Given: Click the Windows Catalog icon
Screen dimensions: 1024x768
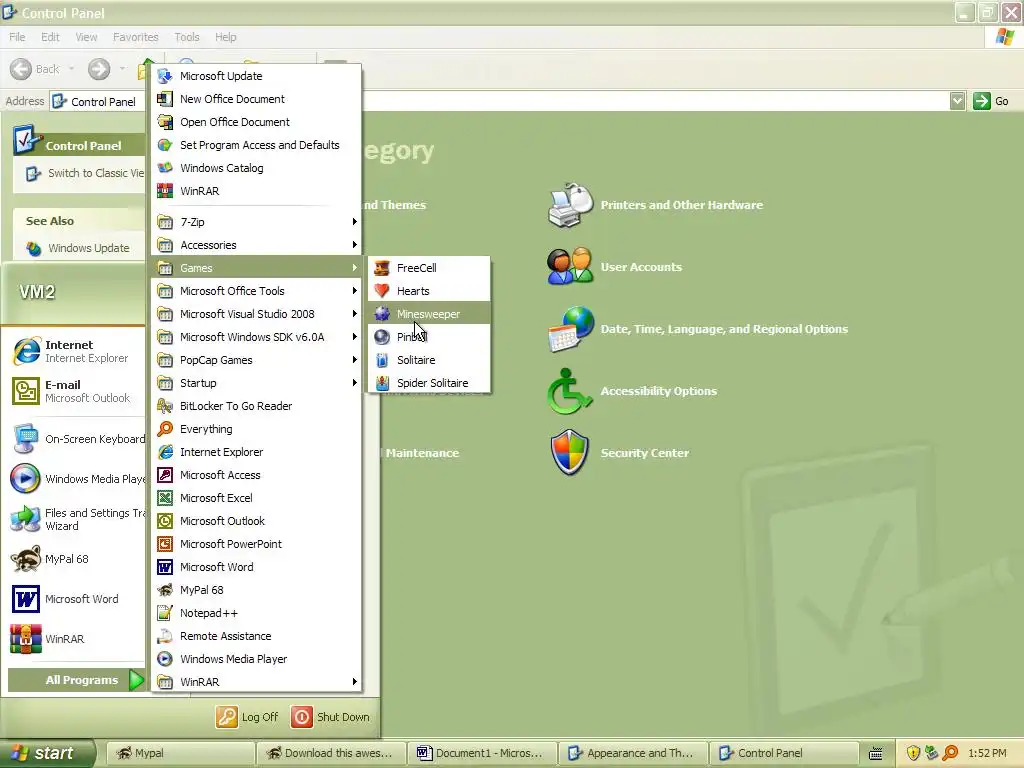Looking at the screenshot, I should pos(165,168).
